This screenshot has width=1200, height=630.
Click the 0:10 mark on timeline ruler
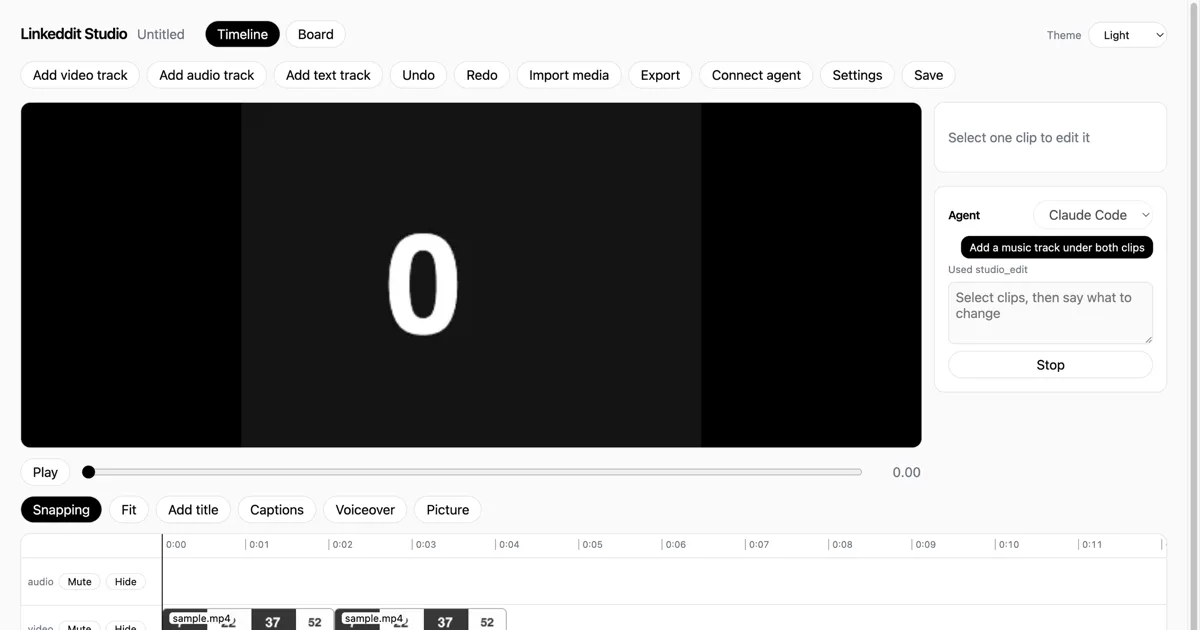coord(1009,545)
